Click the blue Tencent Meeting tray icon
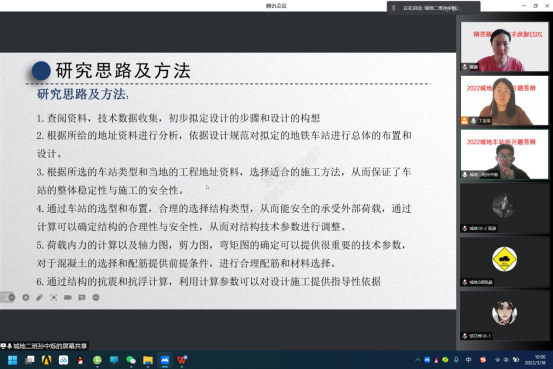This screenshot has height=369, width=553. pos(427,360)
